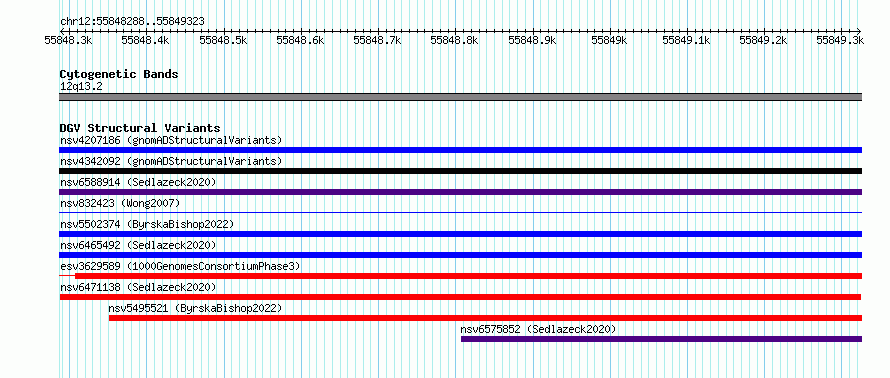Open the nsv4207186 variant label

(171, 140)
